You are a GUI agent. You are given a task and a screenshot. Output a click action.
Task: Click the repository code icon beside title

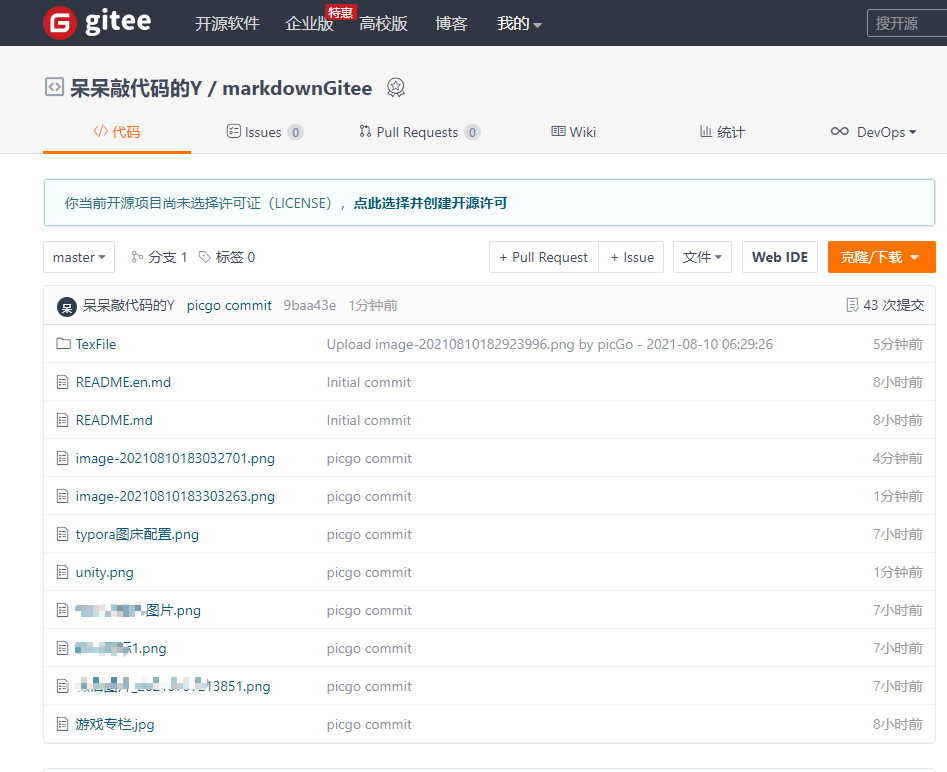(x=54, y=87)
